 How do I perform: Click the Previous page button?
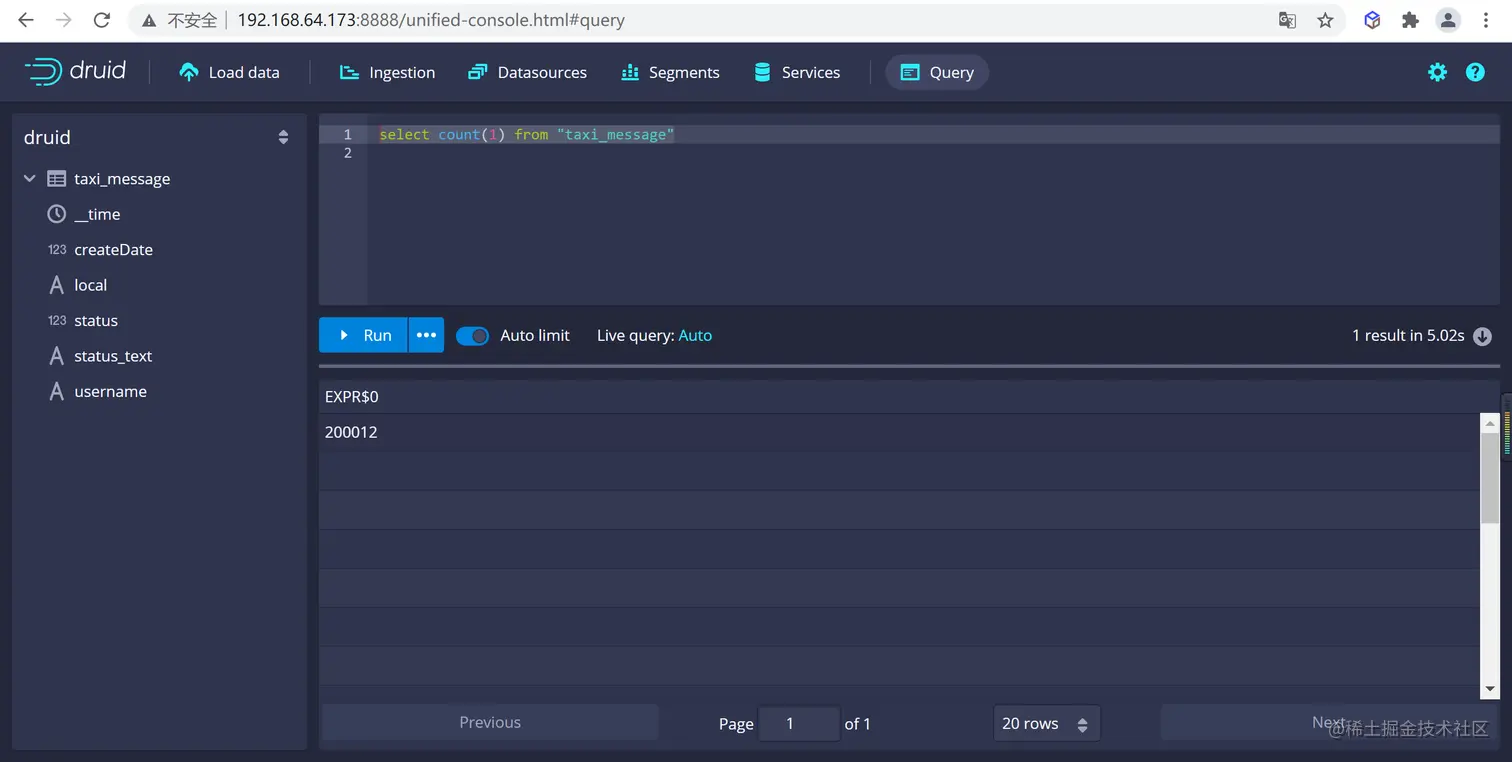click(x=490, y=722)
